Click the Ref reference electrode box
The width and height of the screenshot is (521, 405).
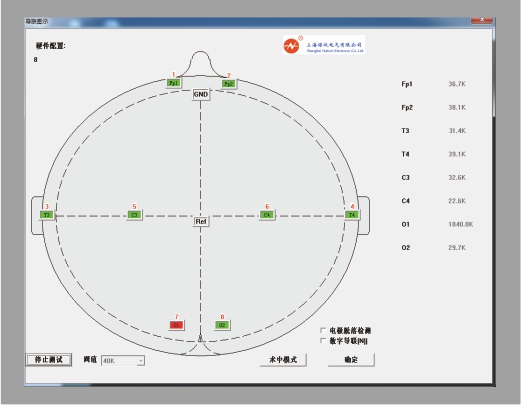[x=201, y=221]
